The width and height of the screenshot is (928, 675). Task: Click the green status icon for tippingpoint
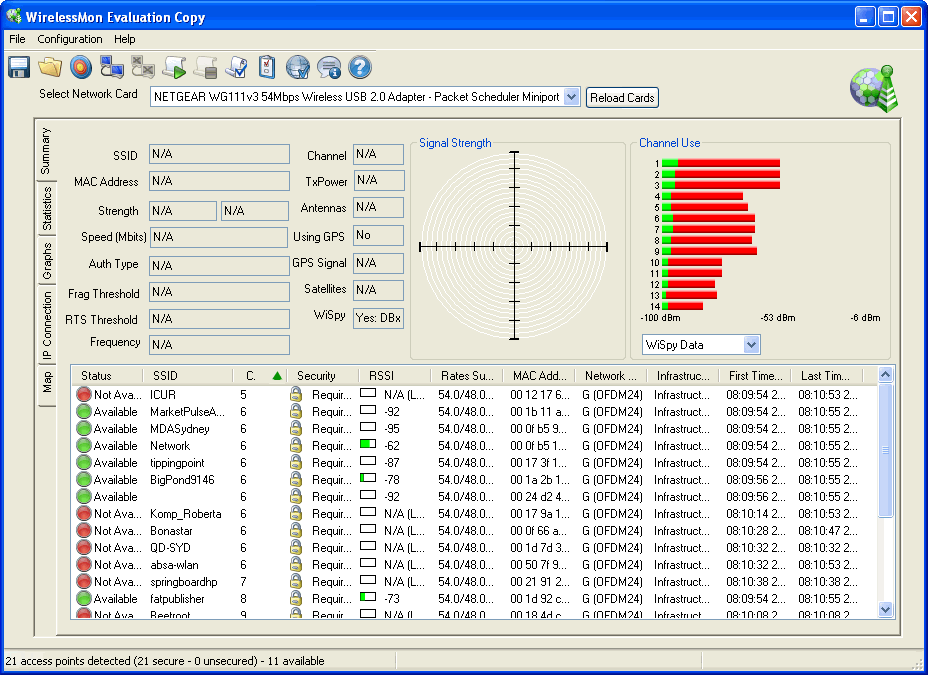coord(84,463)
